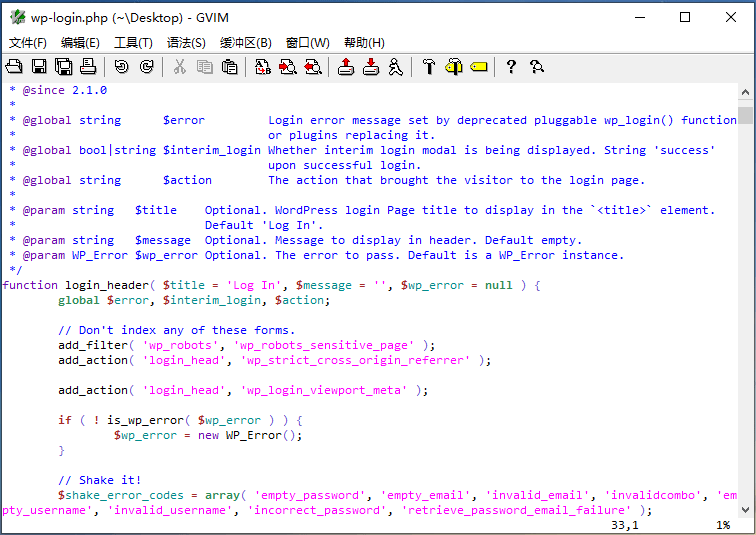Image resolution: width=756 pixels, height=535 pixels.
Task: Click the Save All toolbar icon
Action: tap(63, 67)
